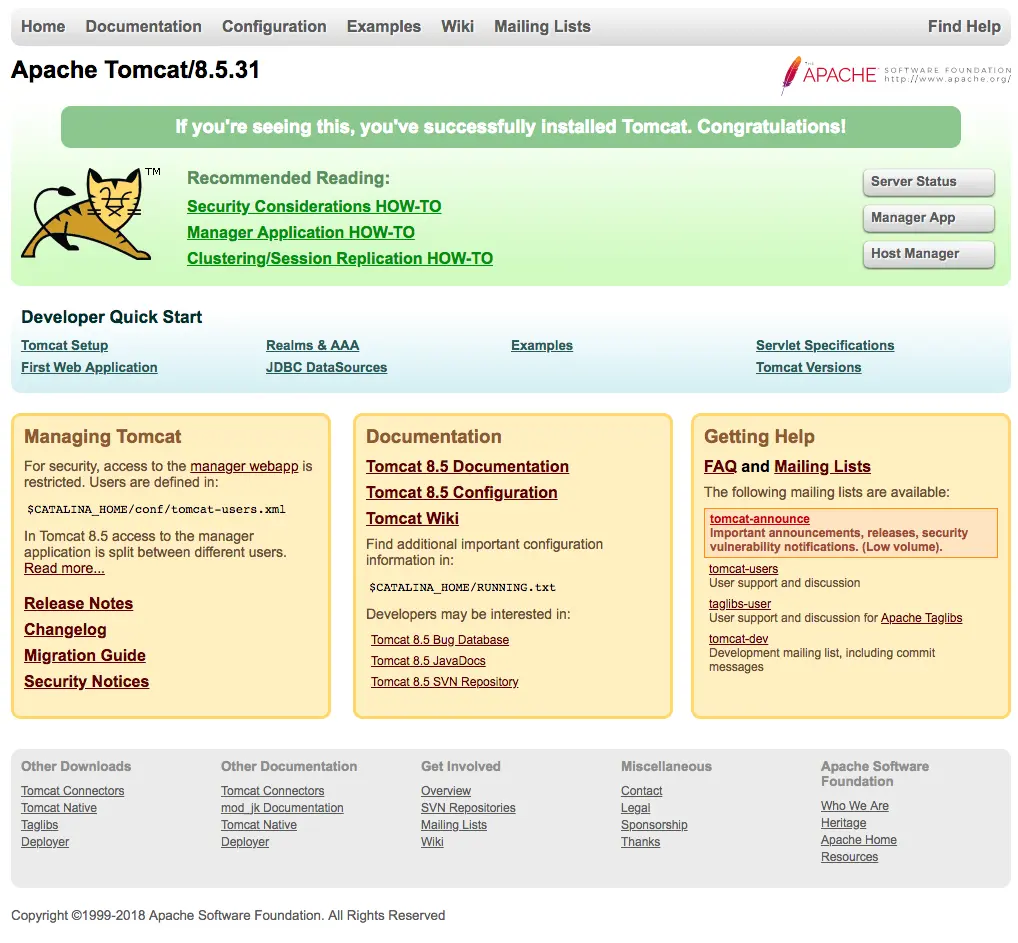The height and width of the screenshot is (943, 1018).
Task: Open Sponsorship link under Miscellaneous
Action: pos(654,825)
